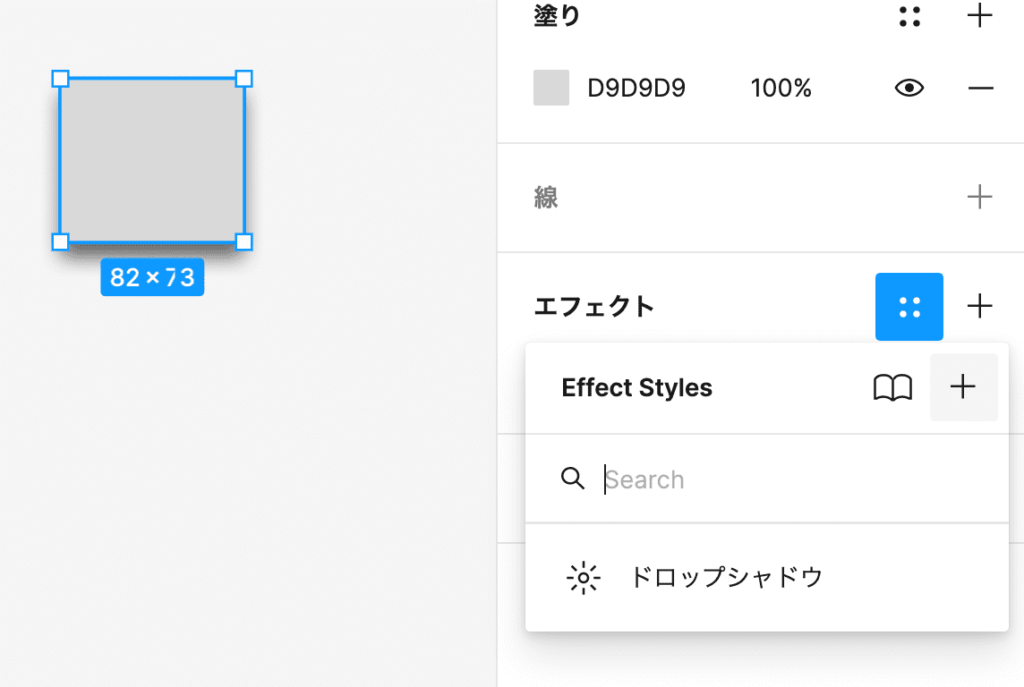
Task: Expand the 線 section header
Action: [546, 198]
